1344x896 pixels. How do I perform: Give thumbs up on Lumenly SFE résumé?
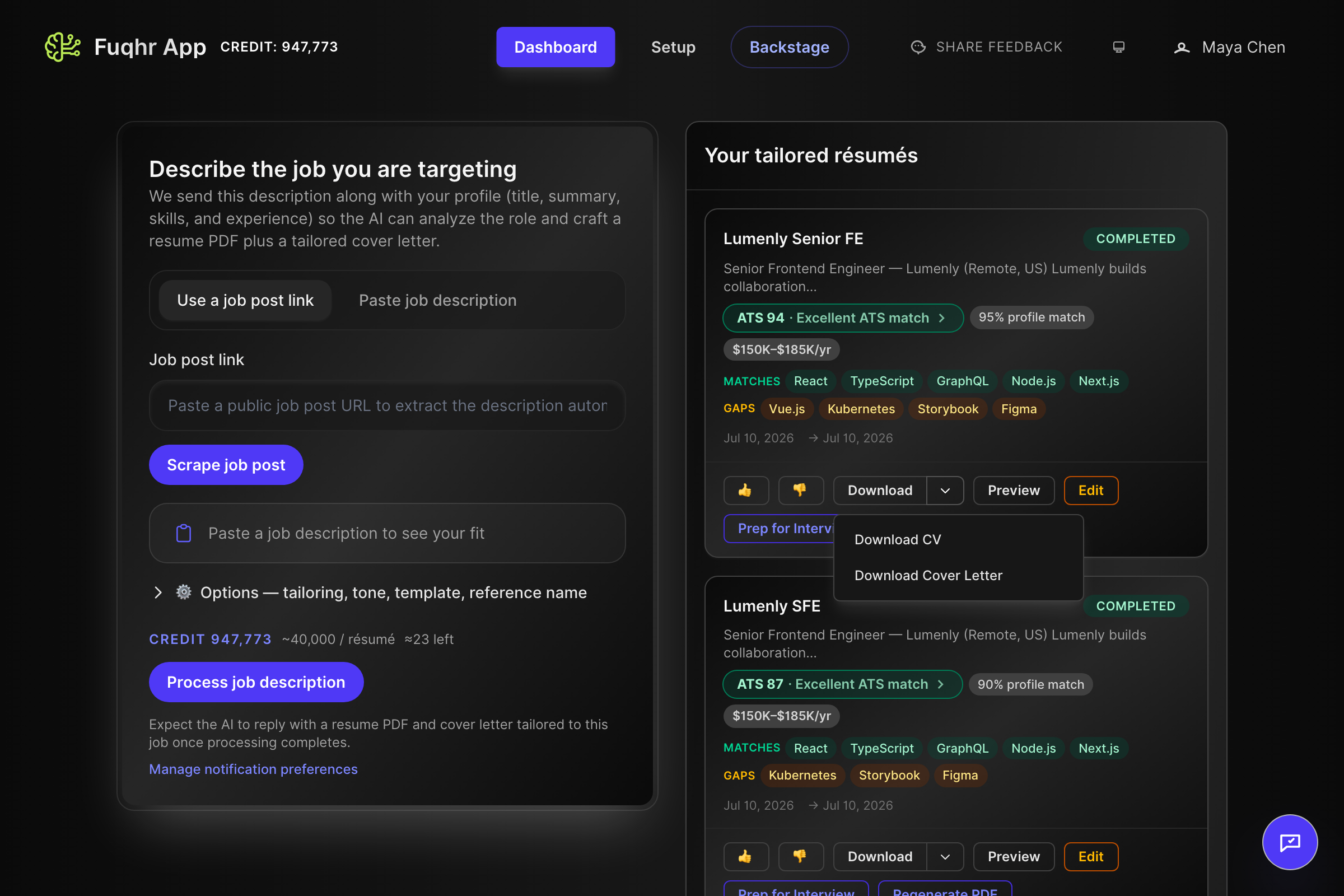[x=746, y=857]
